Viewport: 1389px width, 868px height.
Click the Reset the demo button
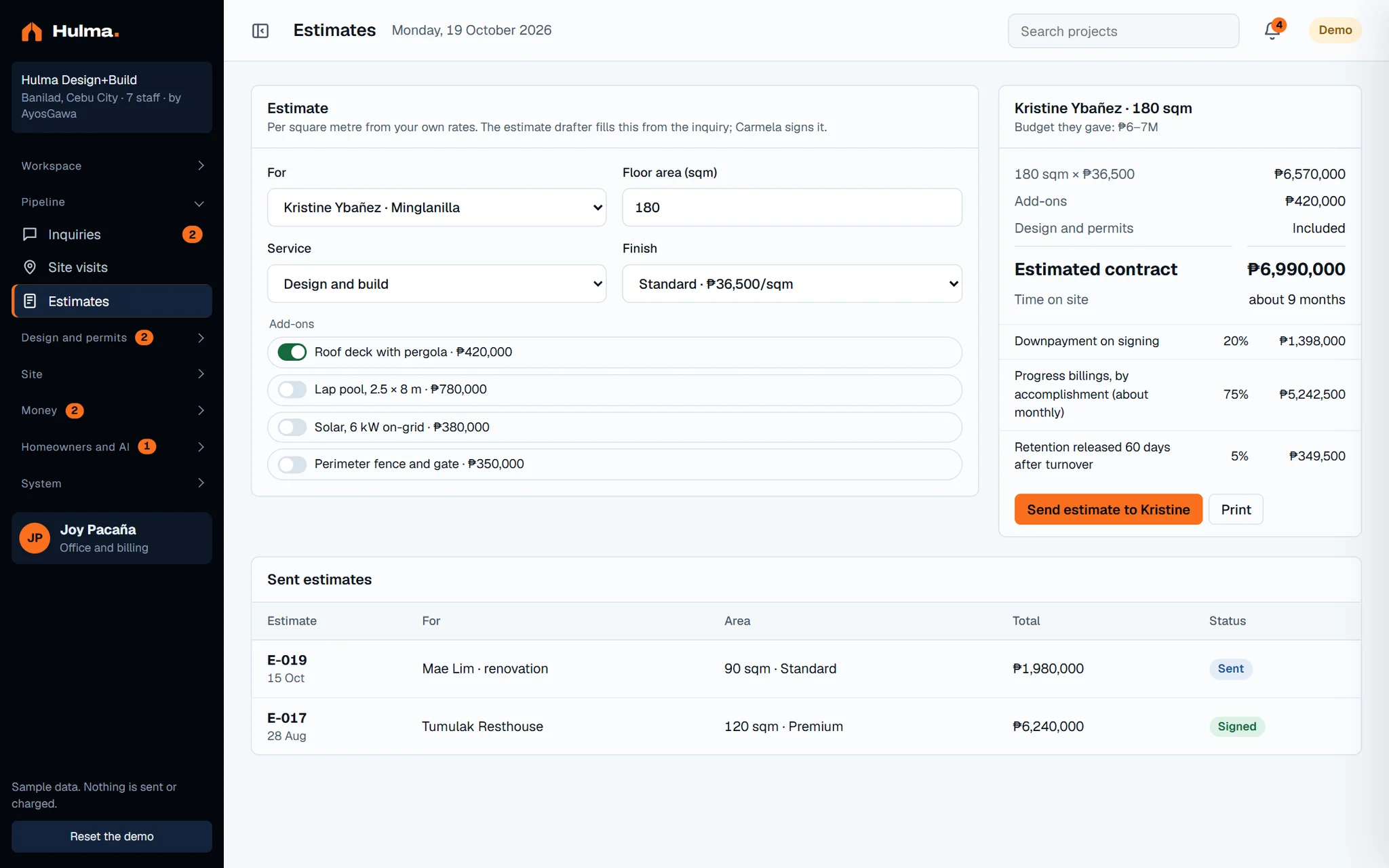pos(112,837)
